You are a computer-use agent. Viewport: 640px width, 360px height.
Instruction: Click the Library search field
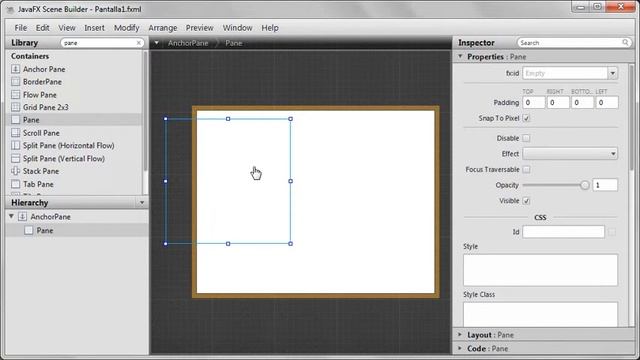(102, 43)
